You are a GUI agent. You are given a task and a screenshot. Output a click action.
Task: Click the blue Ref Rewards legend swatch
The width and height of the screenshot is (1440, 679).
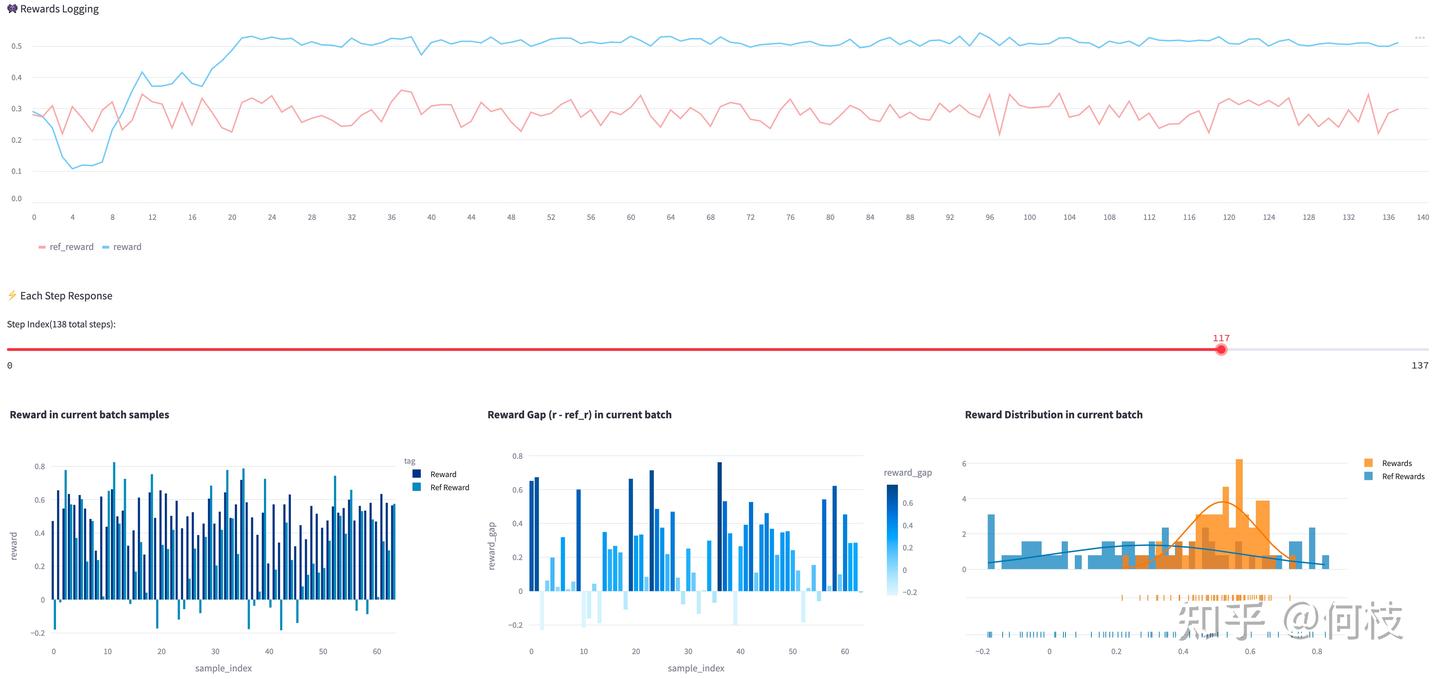[x=1369, y=476]
